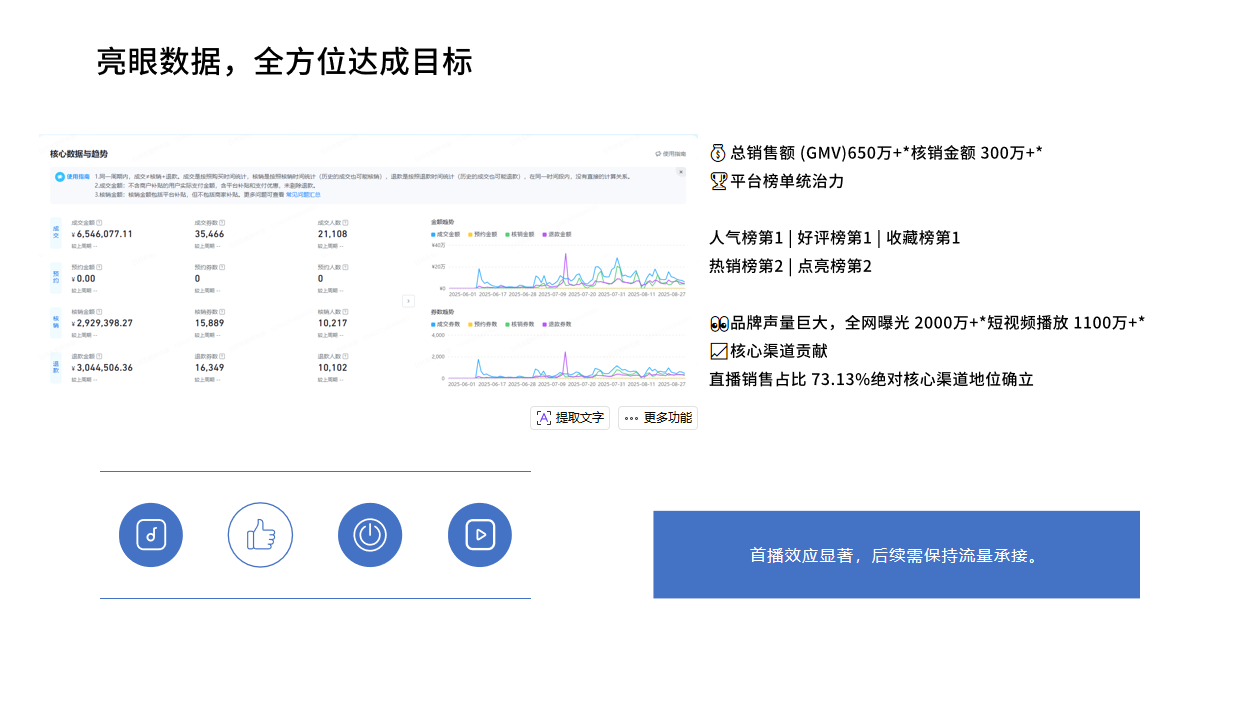Image resolution: width=1257 pixels, height=701 pixels.
Task: Click the 核销人数 value 10,217
Action: (x=333, y=323)
